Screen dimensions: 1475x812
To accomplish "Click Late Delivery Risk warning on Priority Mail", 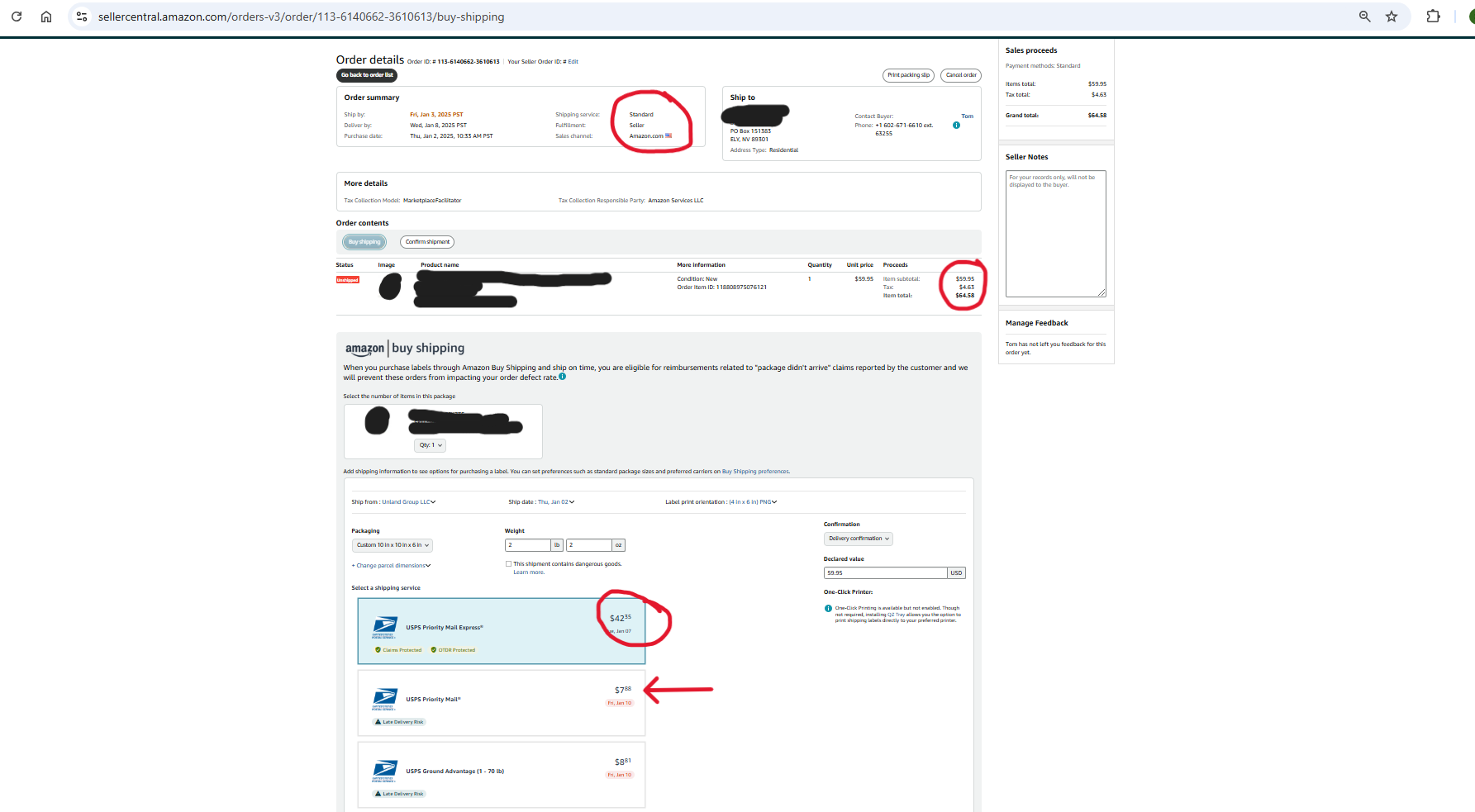I will point(399,722).
